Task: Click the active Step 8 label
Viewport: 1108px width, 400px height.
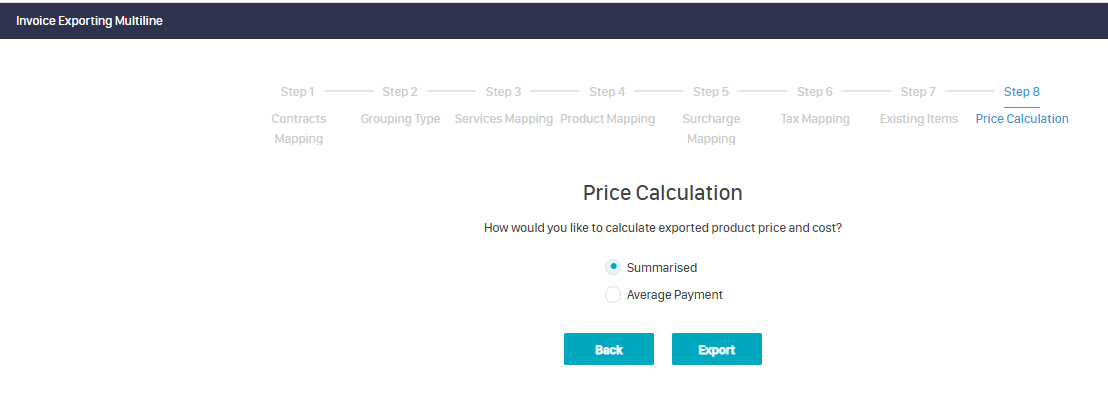Action: (1022, 92)
